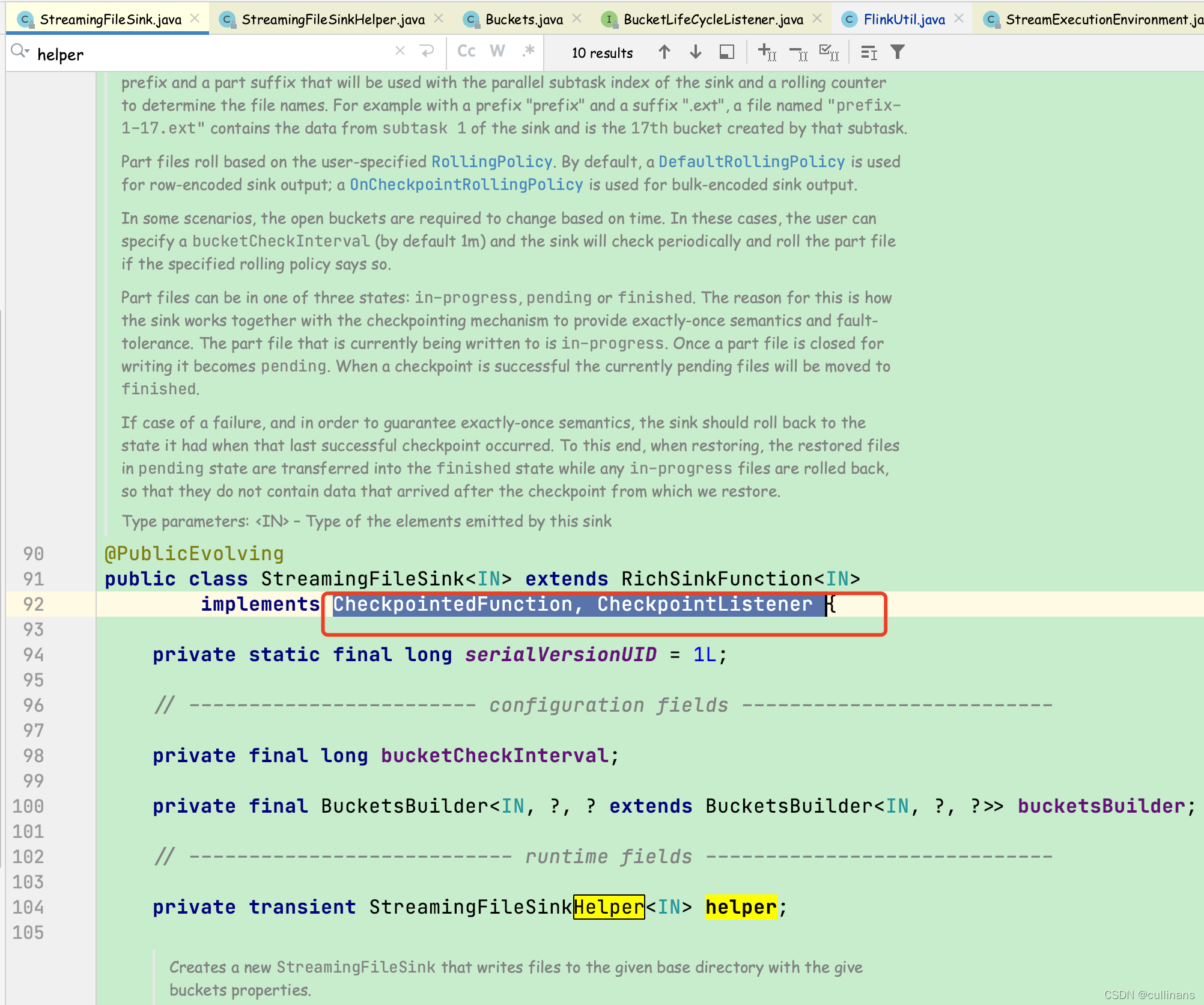Viewport: 1204px width, 1005px height.
Task: Click the runtime fields comment line
Action: tap(603, 857)
